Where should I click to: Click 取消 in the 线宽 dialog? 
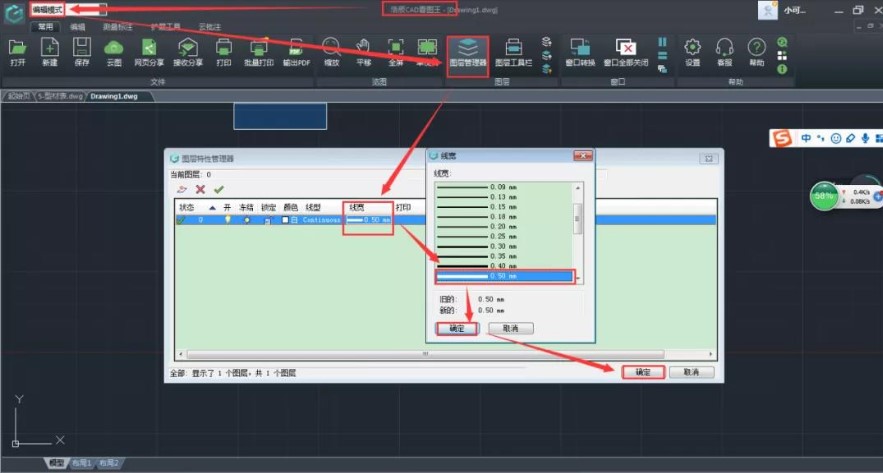[x=510, y=328]
